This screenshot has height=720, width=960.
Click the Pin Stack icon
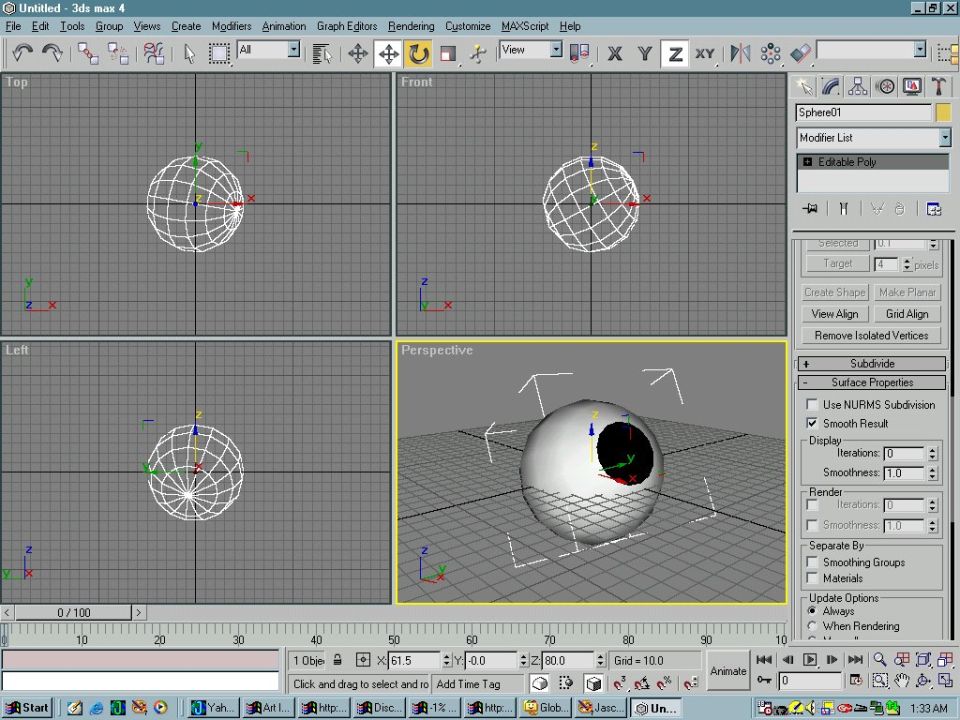809,209
